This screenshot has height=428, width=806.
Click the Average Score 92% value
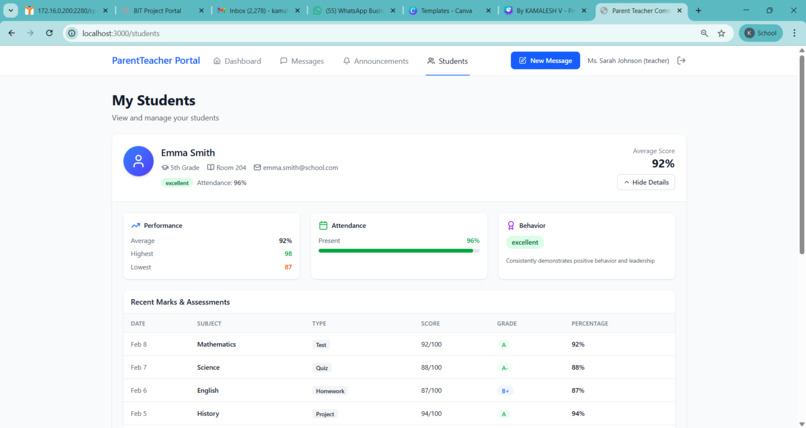coord(663,164)
